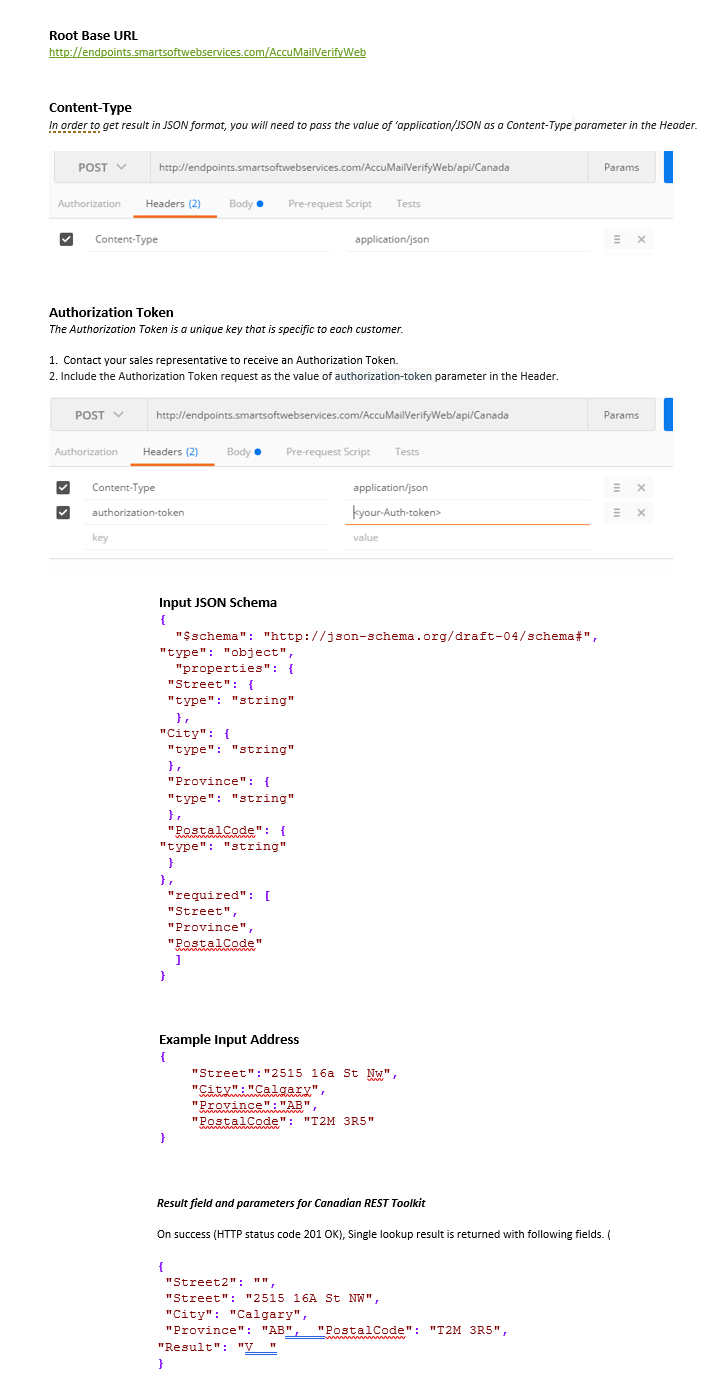Screen dimensions: 720x1393
Task: Click request URL field in Content-Type section
Action: point(369,167)
